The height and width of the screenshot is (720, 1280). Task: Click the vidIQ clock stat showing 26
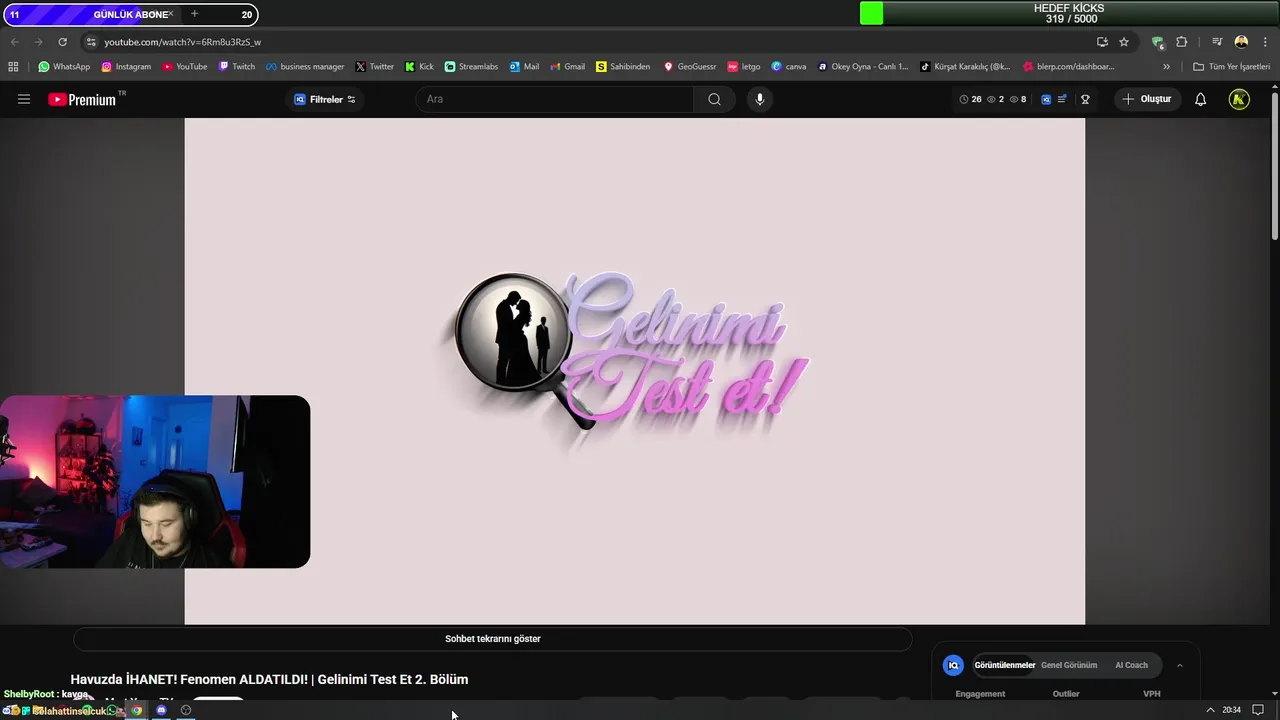coord(970,99)
